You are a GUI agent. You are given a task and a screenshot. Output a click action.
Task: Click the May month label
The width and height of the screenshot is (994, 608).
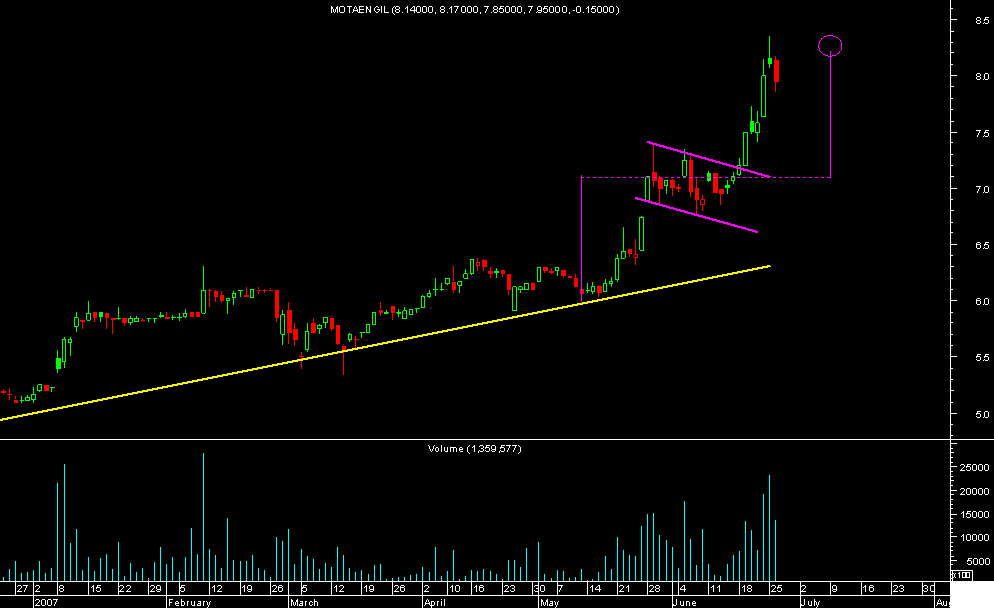tap(550, 602)
